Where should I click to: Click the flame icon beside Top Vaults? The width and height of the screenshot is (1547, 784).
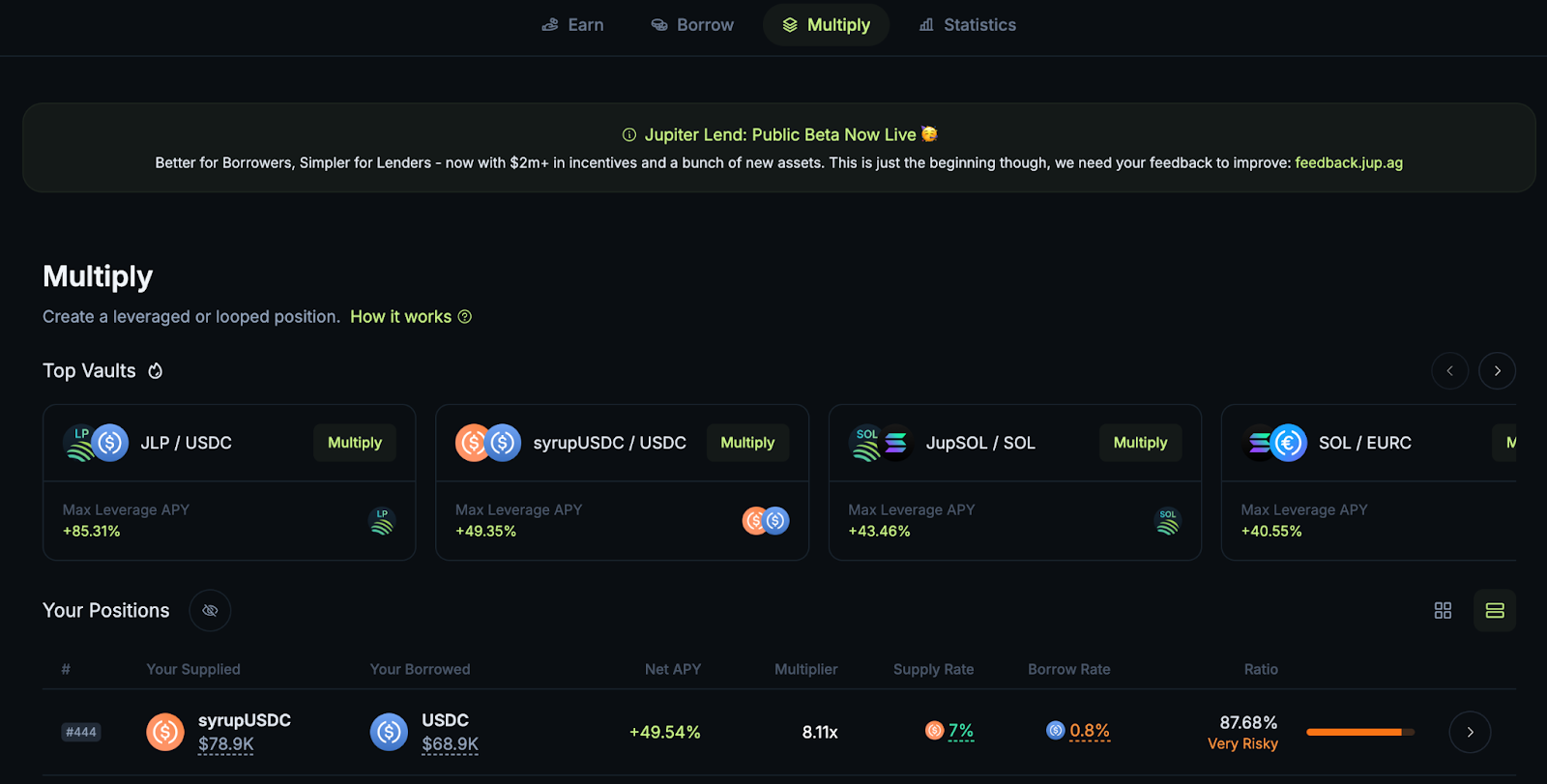pos(155,371)
